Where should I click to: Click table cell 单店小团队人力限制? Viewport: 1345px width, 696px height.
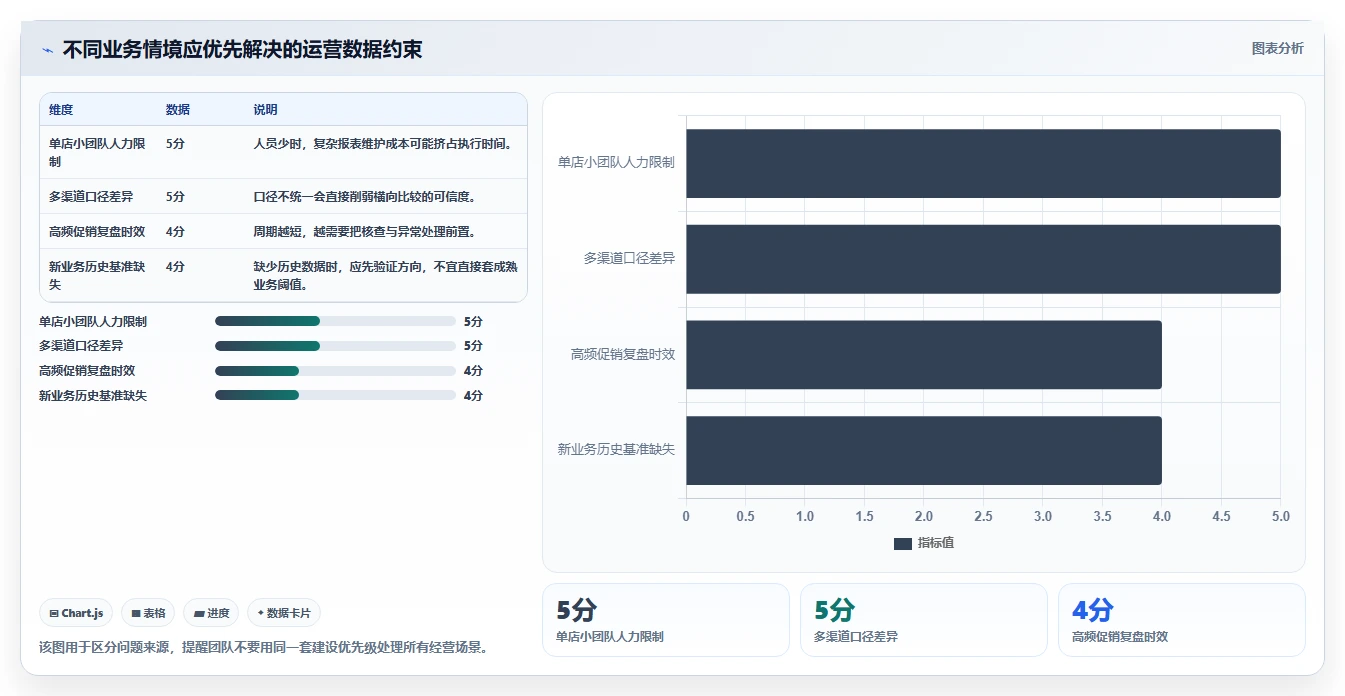tap(97, 152)
